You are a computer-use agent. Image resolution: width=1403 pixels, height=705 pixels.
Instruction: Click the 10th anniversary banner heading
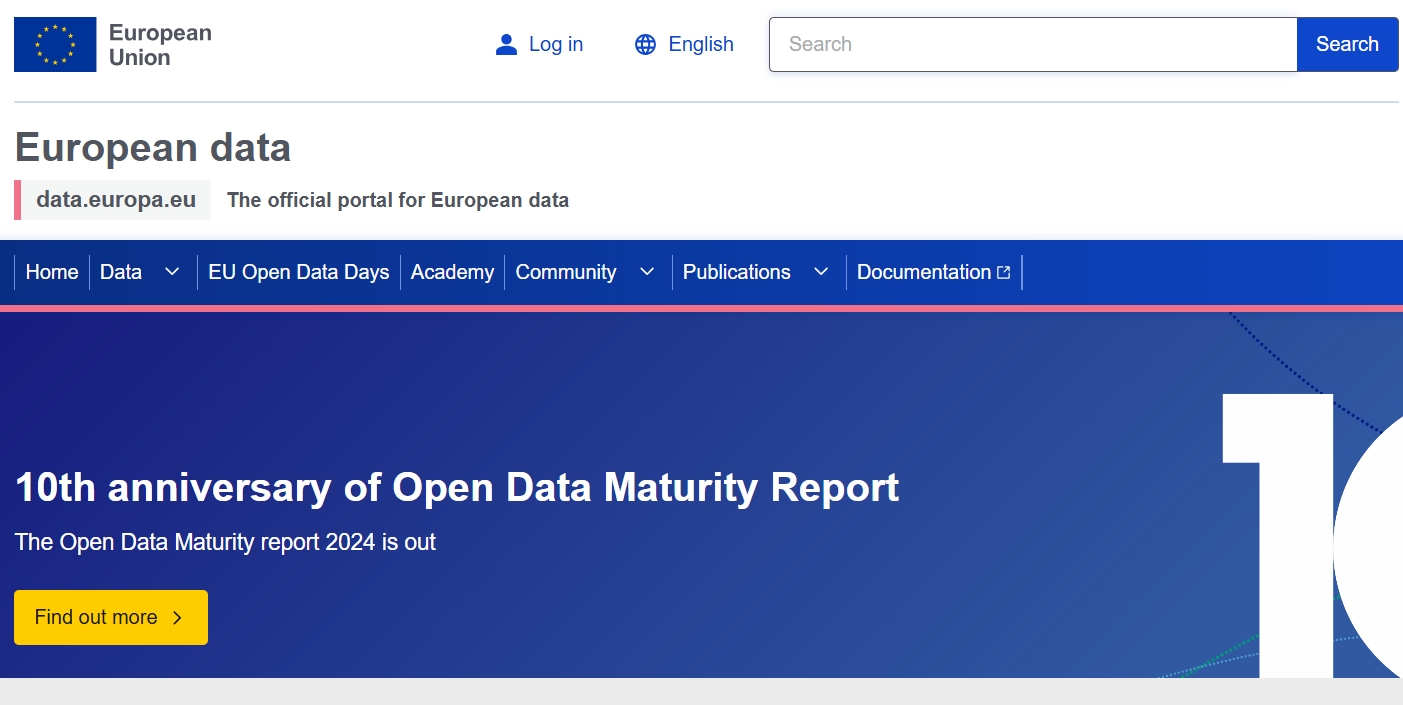[x=457, y=487]
